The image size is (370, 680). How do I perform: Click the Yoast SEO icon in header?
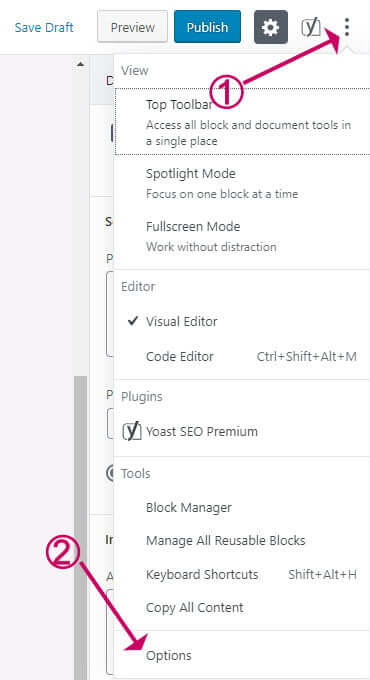click(311, 27)
